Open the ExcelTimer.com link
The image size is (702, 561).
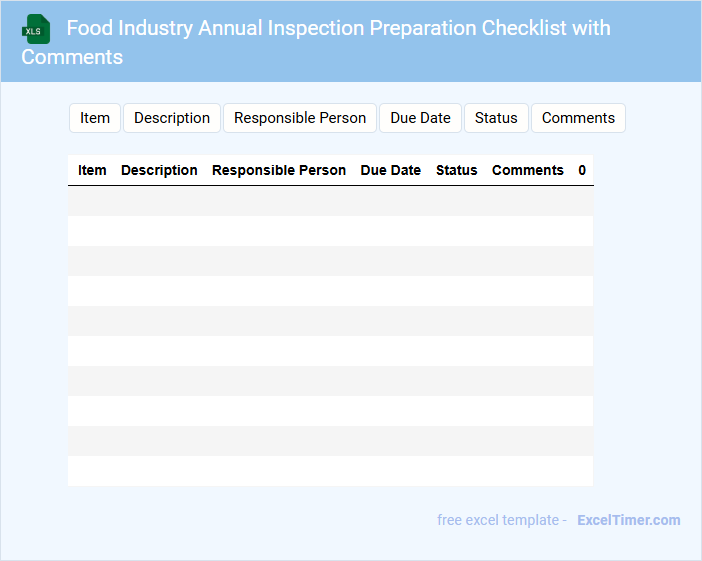(628, 520)
